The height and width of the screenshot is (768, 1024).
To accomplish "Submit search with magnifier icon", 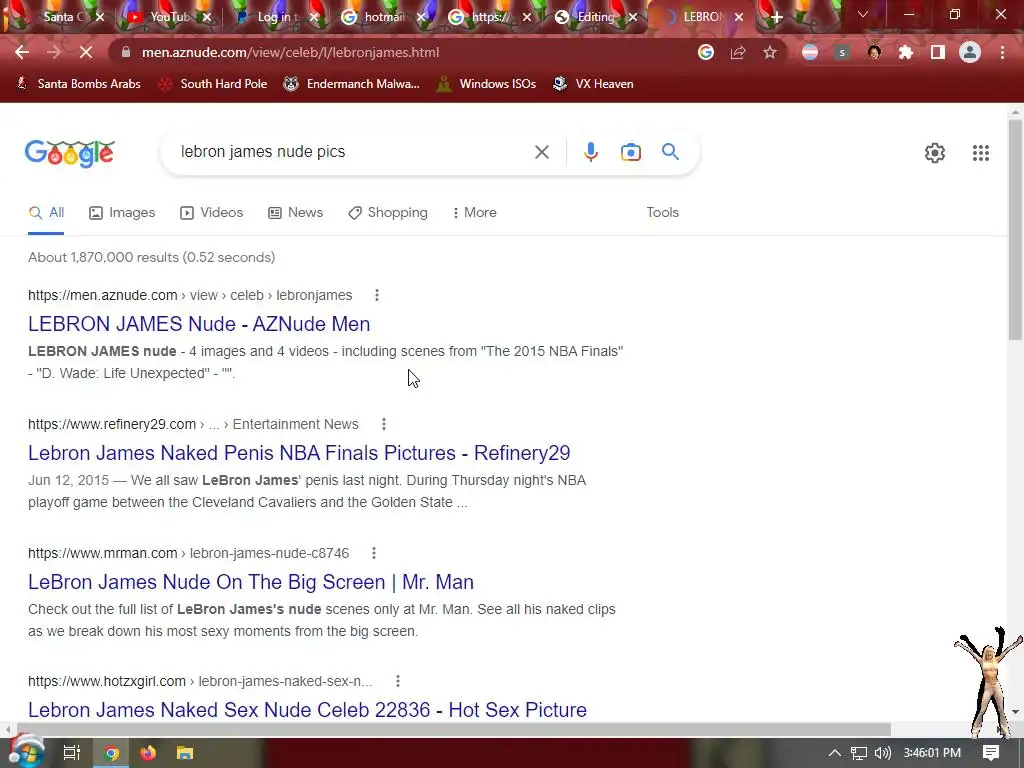I will 671,152.
